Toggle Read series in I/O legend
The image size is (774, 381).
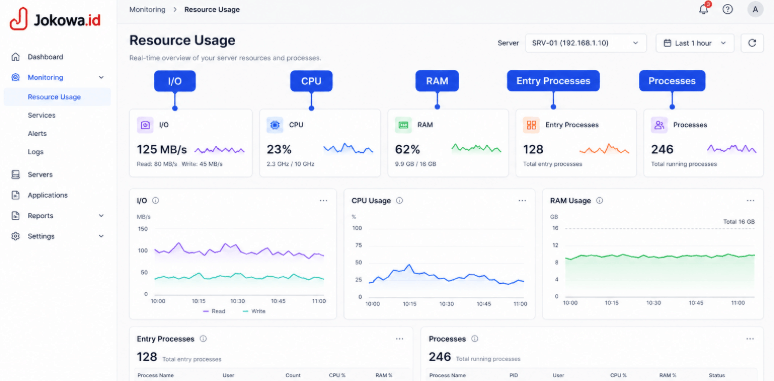pos(214,311)
